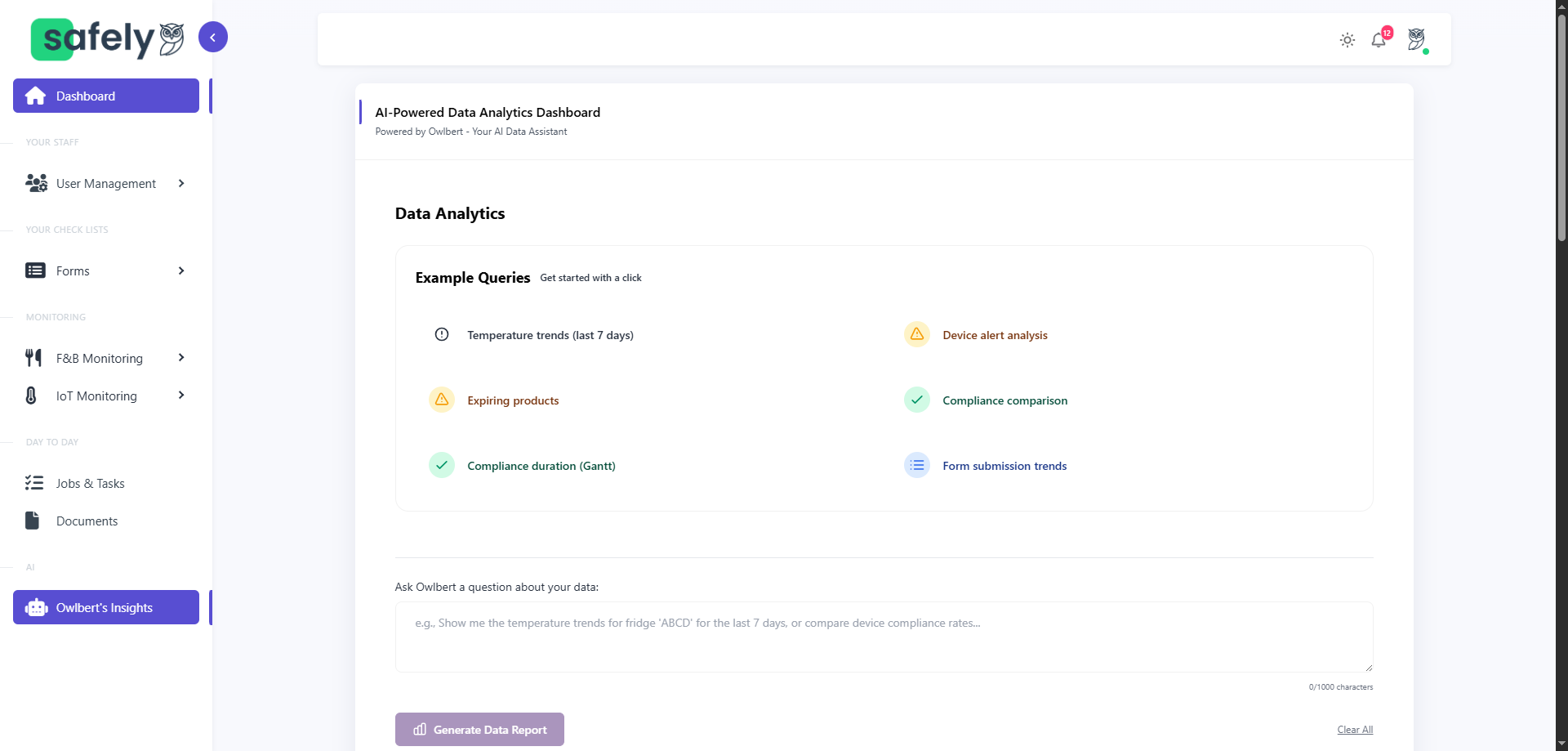Open Jobs & Tasks page

90,484
